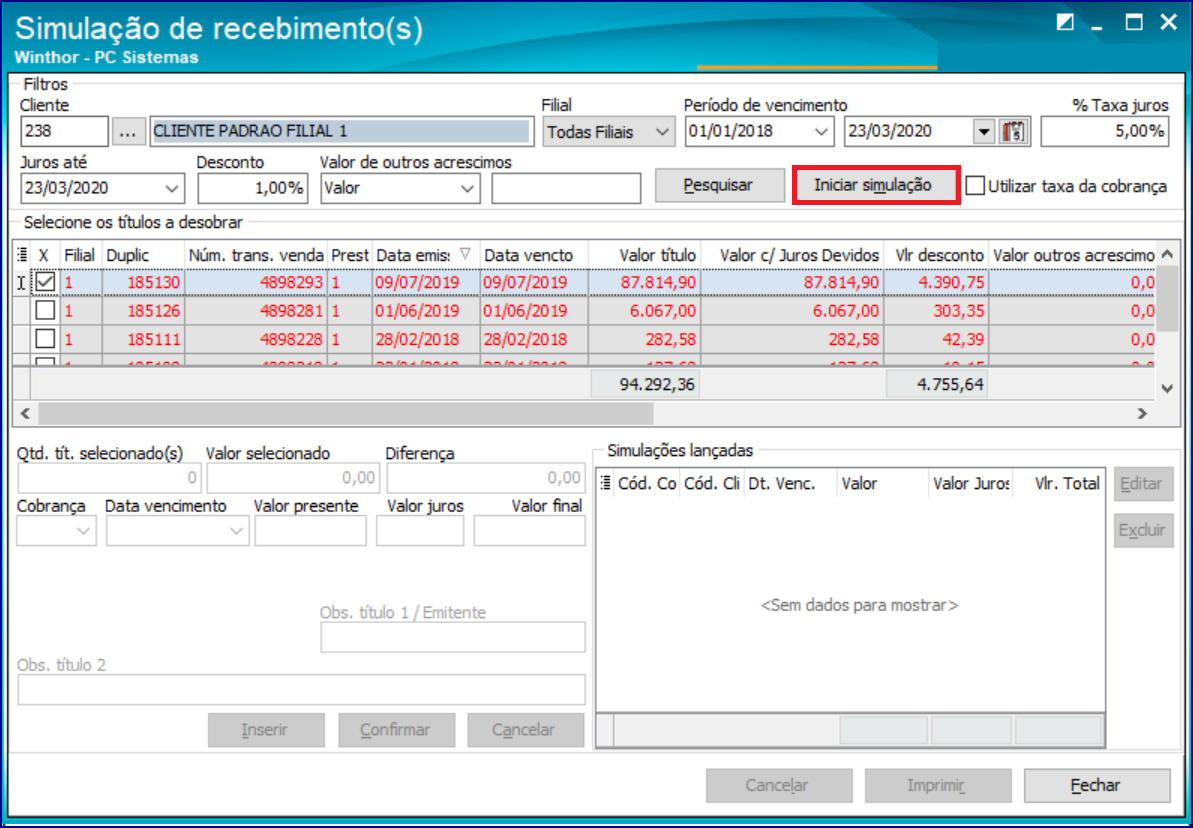
Task: Open grid options icon in Simulações lançadas
Action: point(606,482)
